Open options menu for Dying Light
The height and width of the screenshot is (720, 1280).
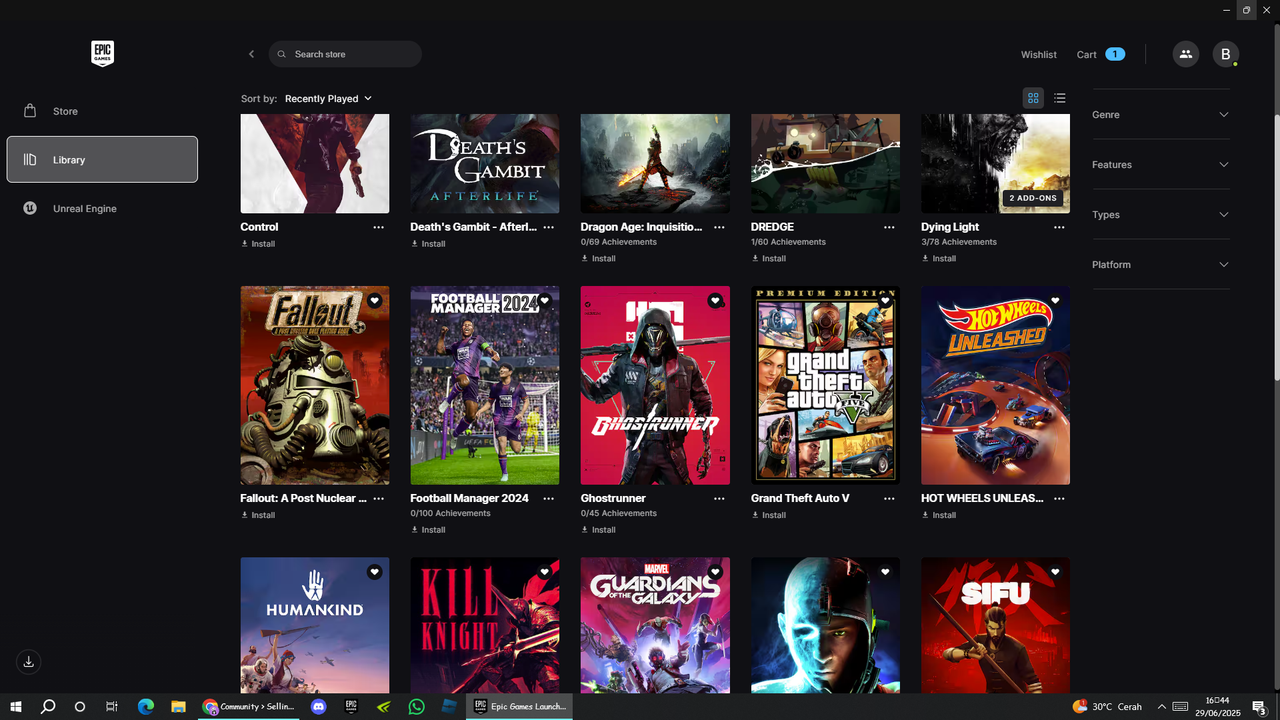[1059, 227]
